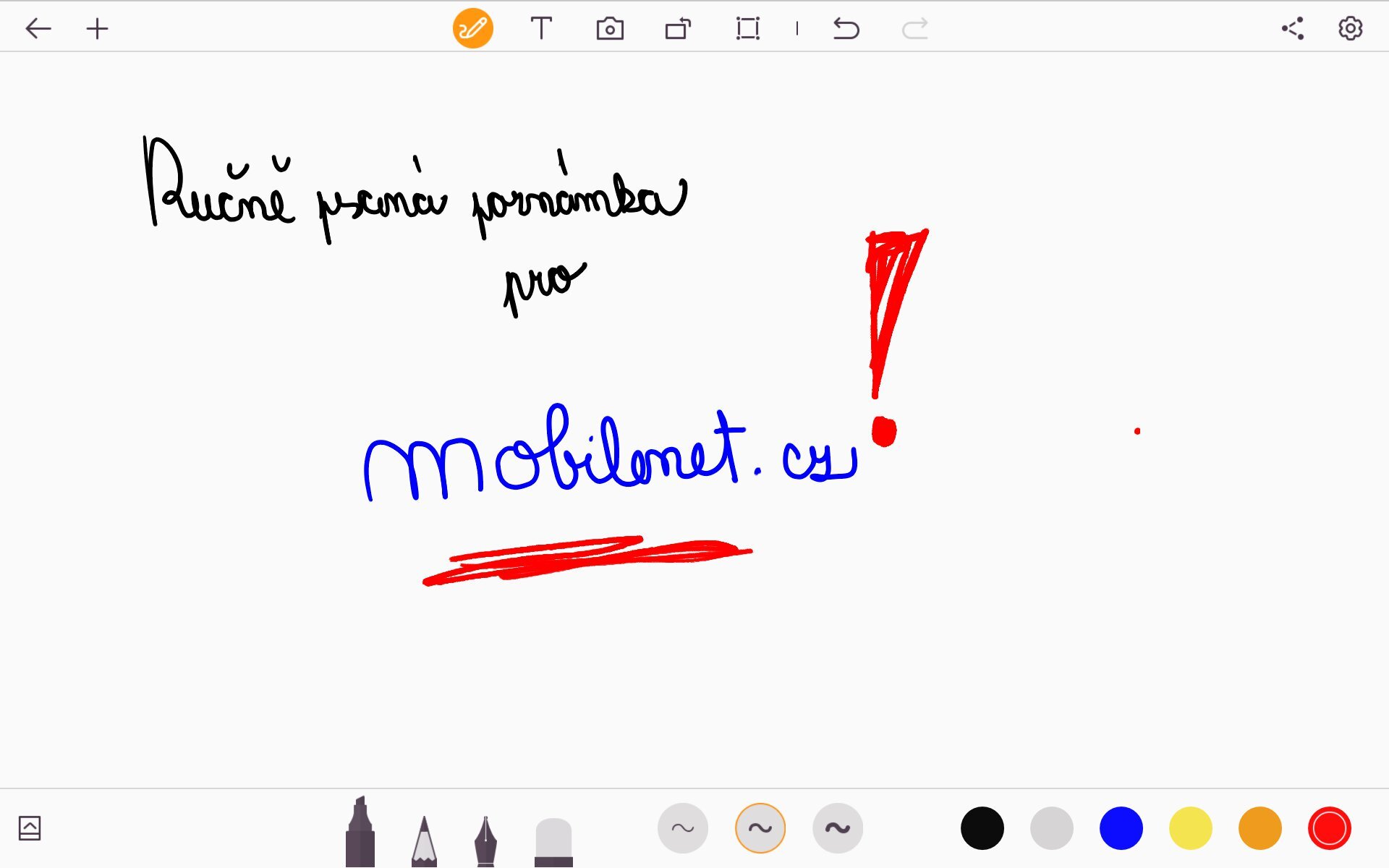Select the Text tool
The width and height of the screenshot is (1389, 868).
(x=541, y=29)
